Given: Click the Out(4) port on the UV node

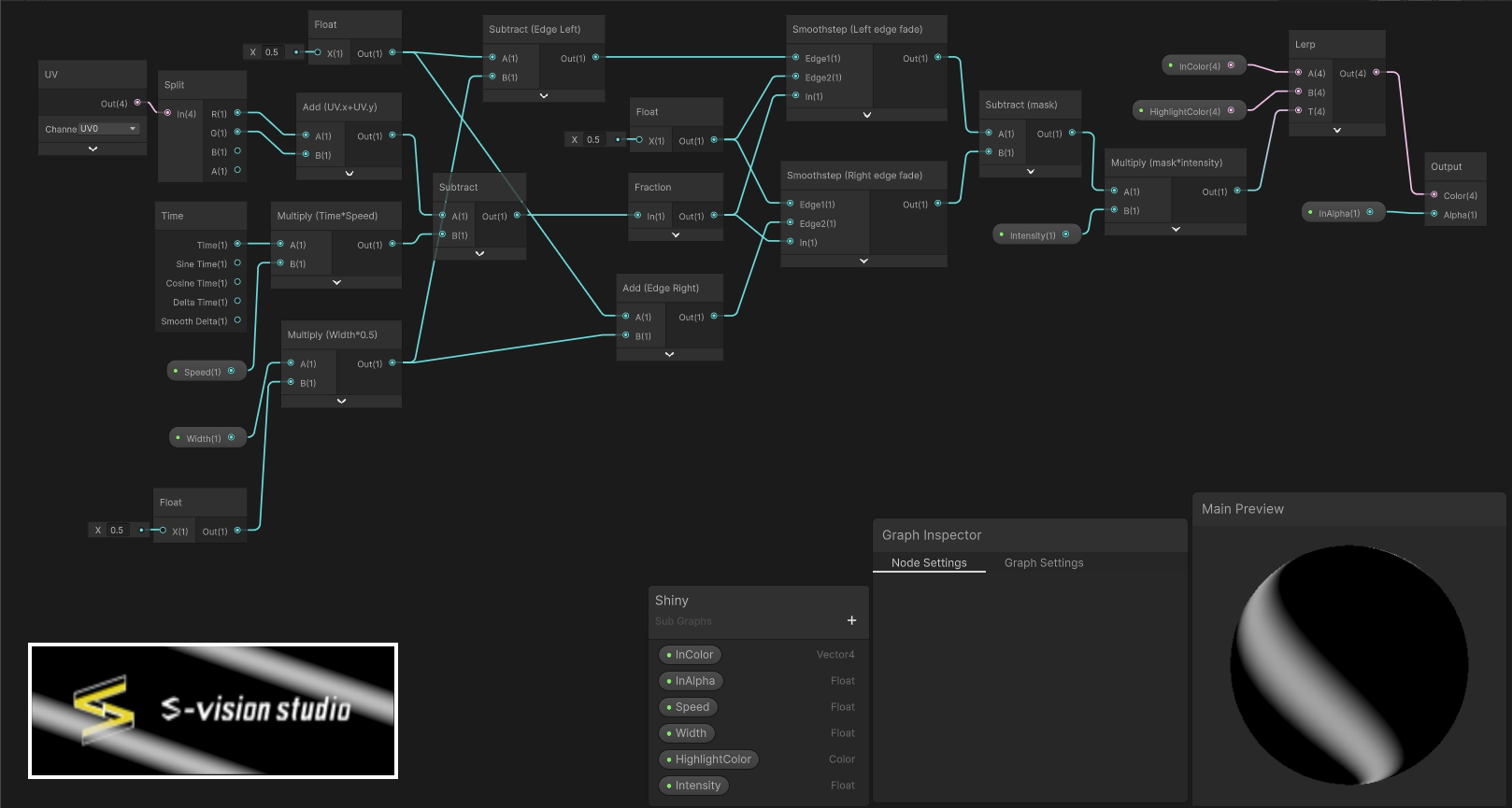Looking at the screenshot, I should click(137, 103).
